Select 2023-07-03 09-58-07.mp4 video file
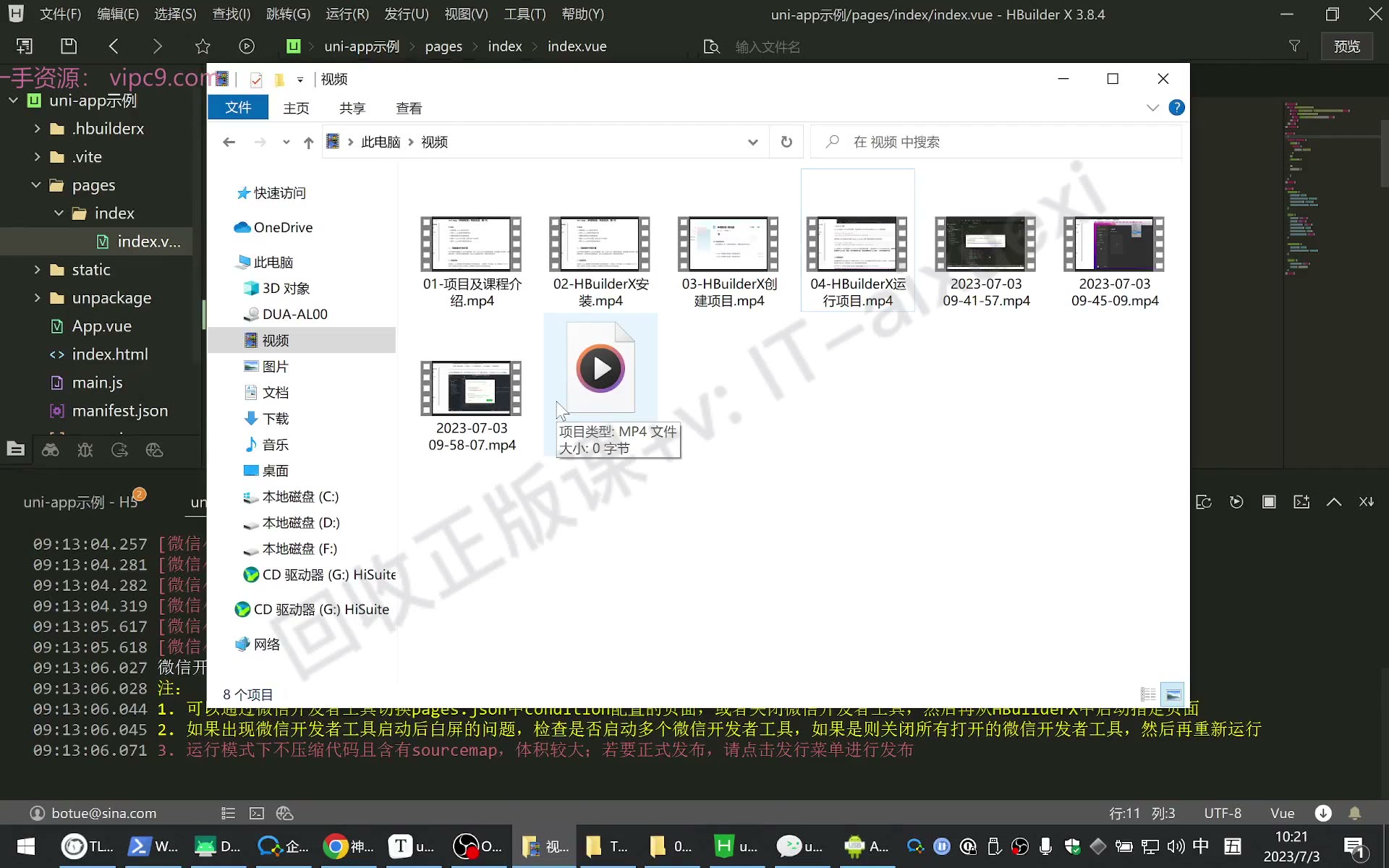The image size is (1389, 868). coord(472,406)
